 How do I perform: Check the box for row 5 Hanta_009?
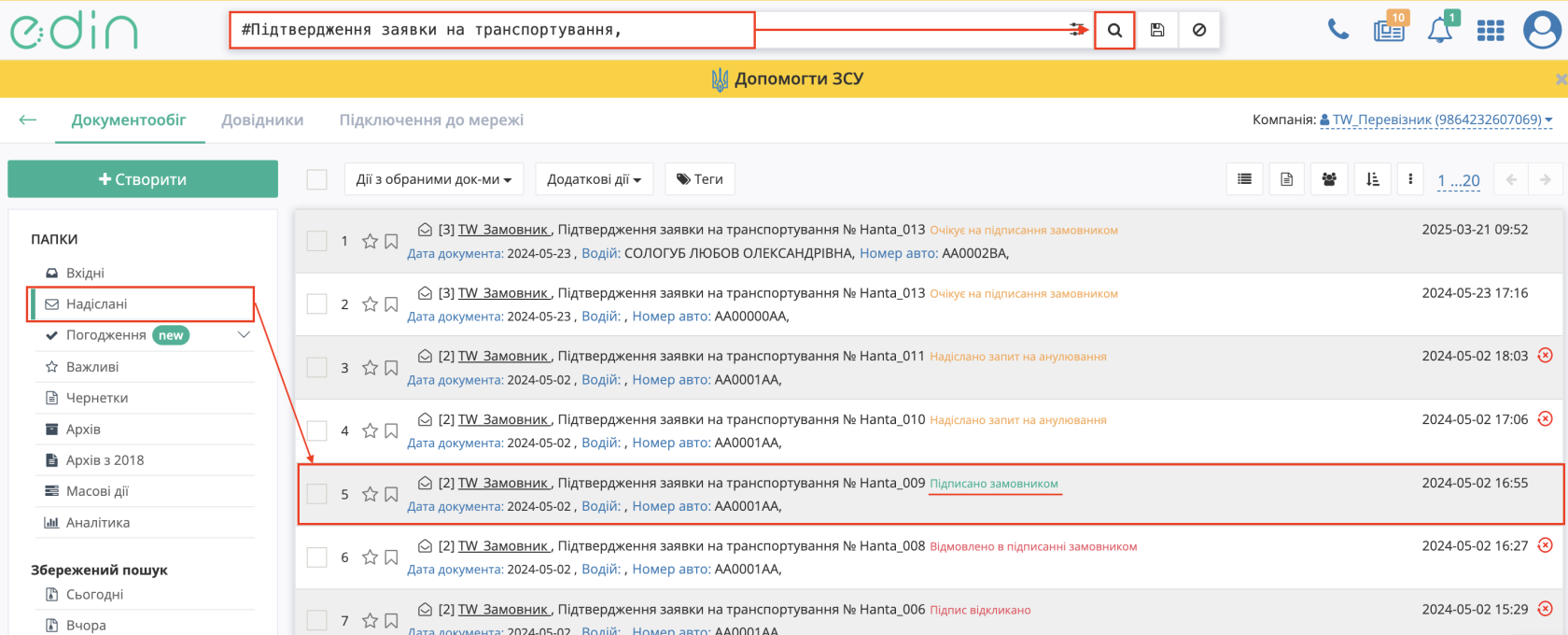317,494
